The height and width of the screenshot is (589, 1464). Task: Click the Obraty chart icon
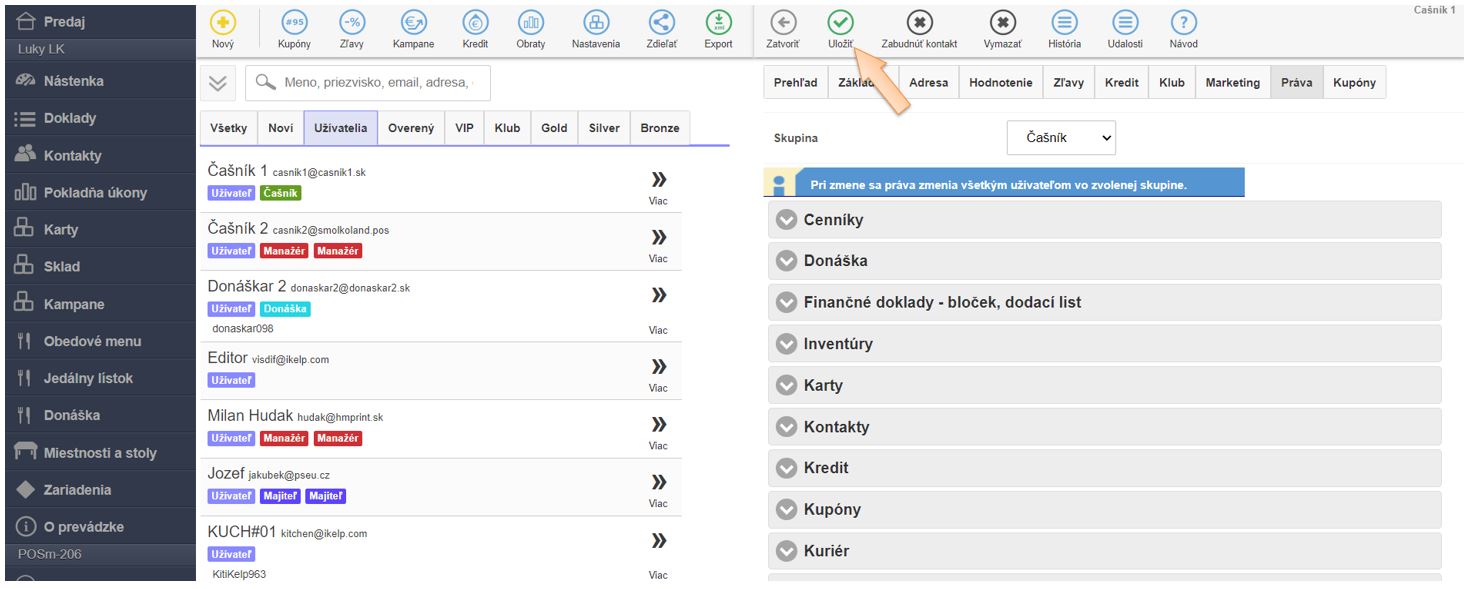pos(531,23)
